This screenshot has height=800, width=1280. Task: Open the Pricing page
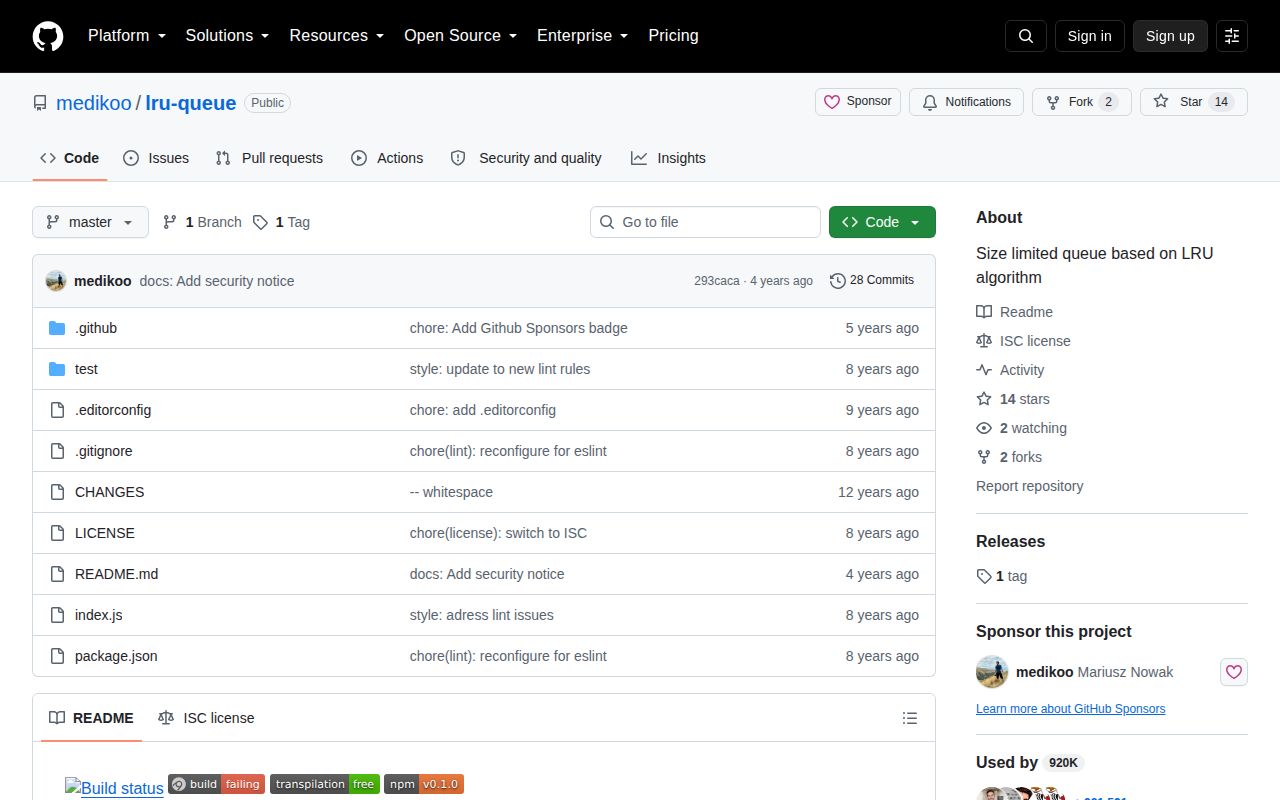point(673,36)
